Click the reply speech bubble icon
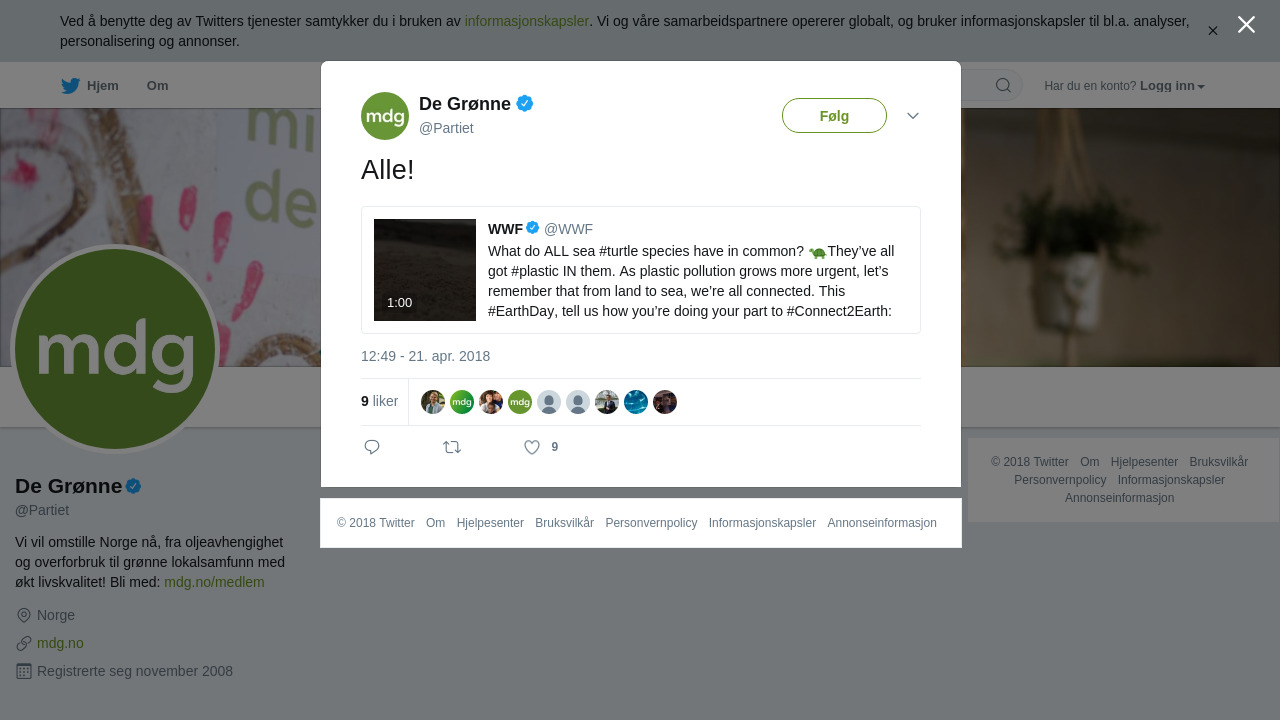The image size is (1280, 720). coord(372,447)
